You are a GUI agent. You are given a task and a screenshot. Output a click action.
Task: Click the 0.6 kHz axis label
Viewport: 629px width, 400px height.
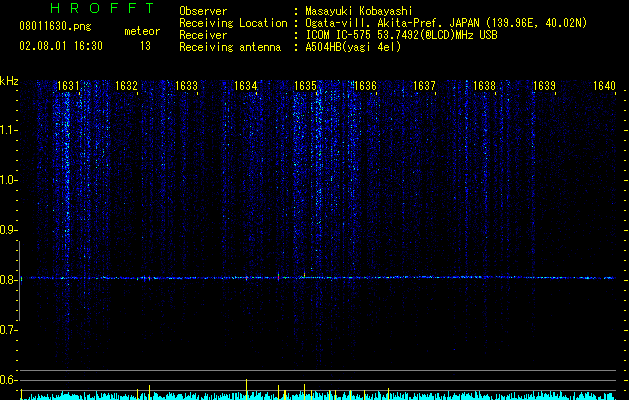8,380
